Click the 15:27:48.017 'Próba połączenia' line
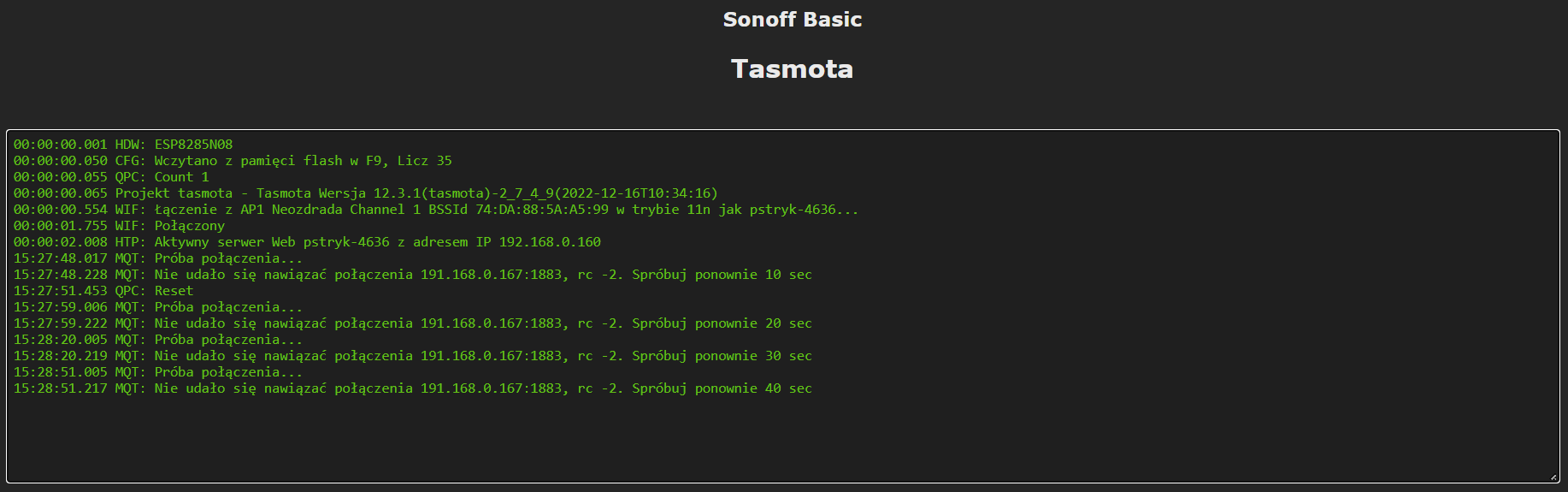This screenshot has height=492, width=1568. click(x=158, y=258)
